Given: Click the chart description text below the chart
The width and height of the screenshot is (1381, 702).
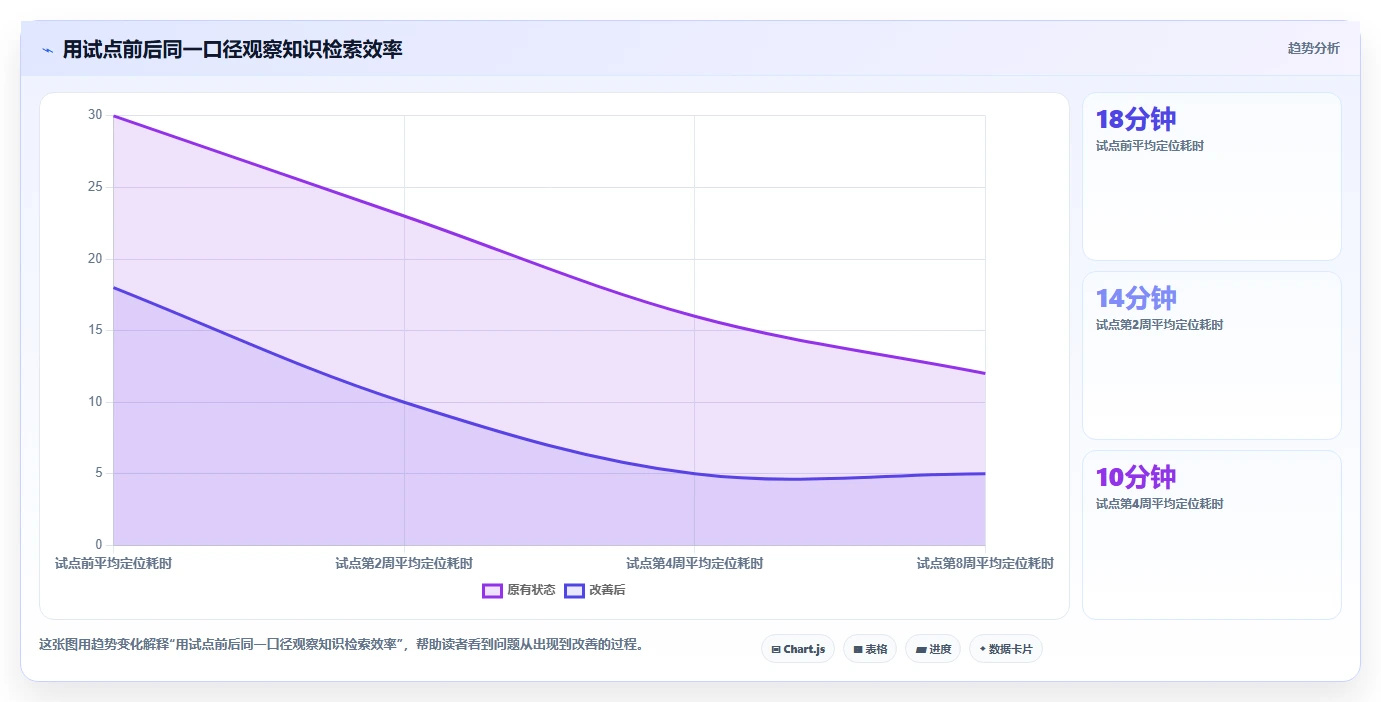Looking at the screenshot, I should pyautogui.click(x=340, y=645).
